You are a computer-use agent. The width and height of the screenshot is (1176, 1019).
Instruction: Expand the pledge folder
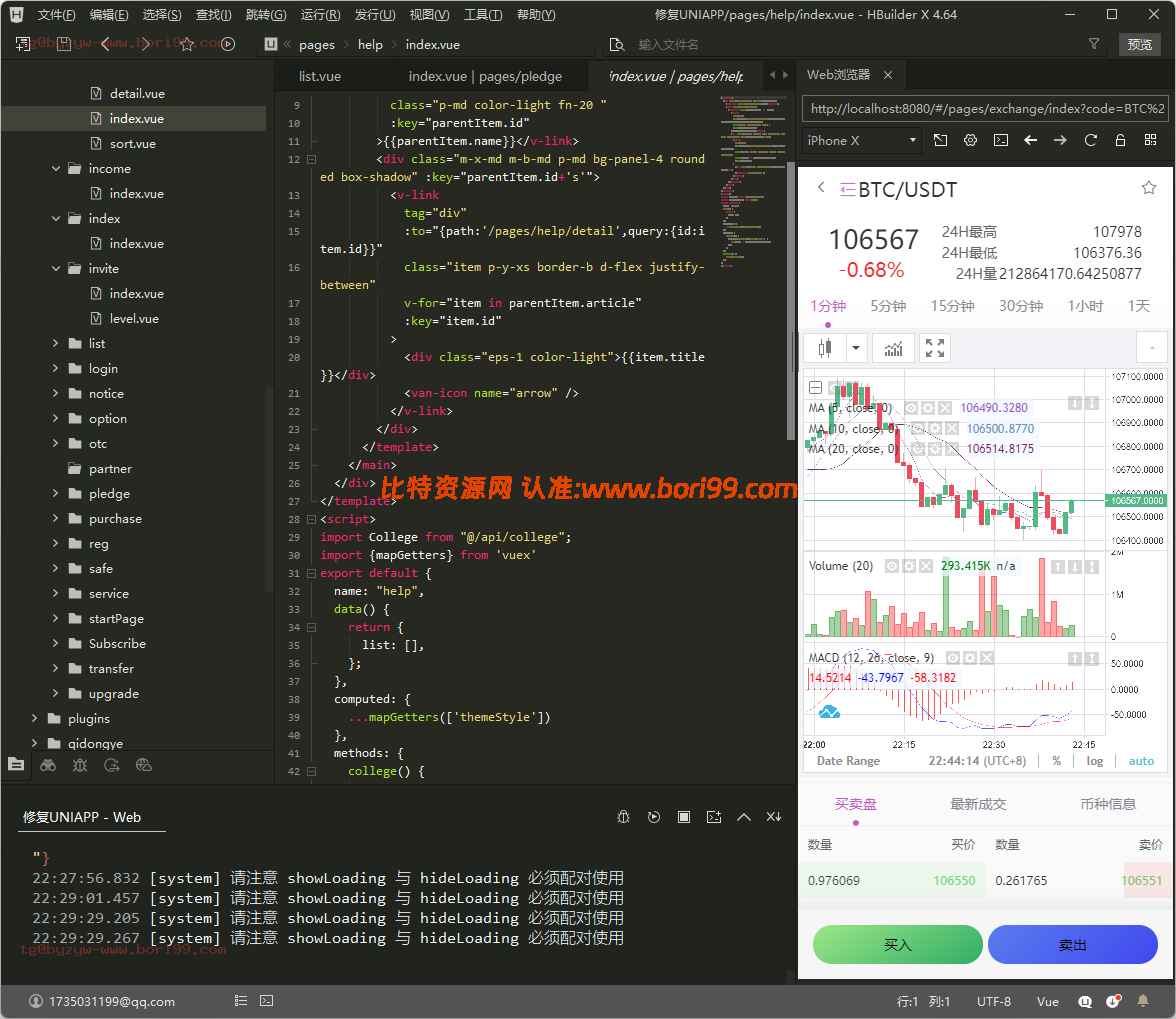coord(56,493)
